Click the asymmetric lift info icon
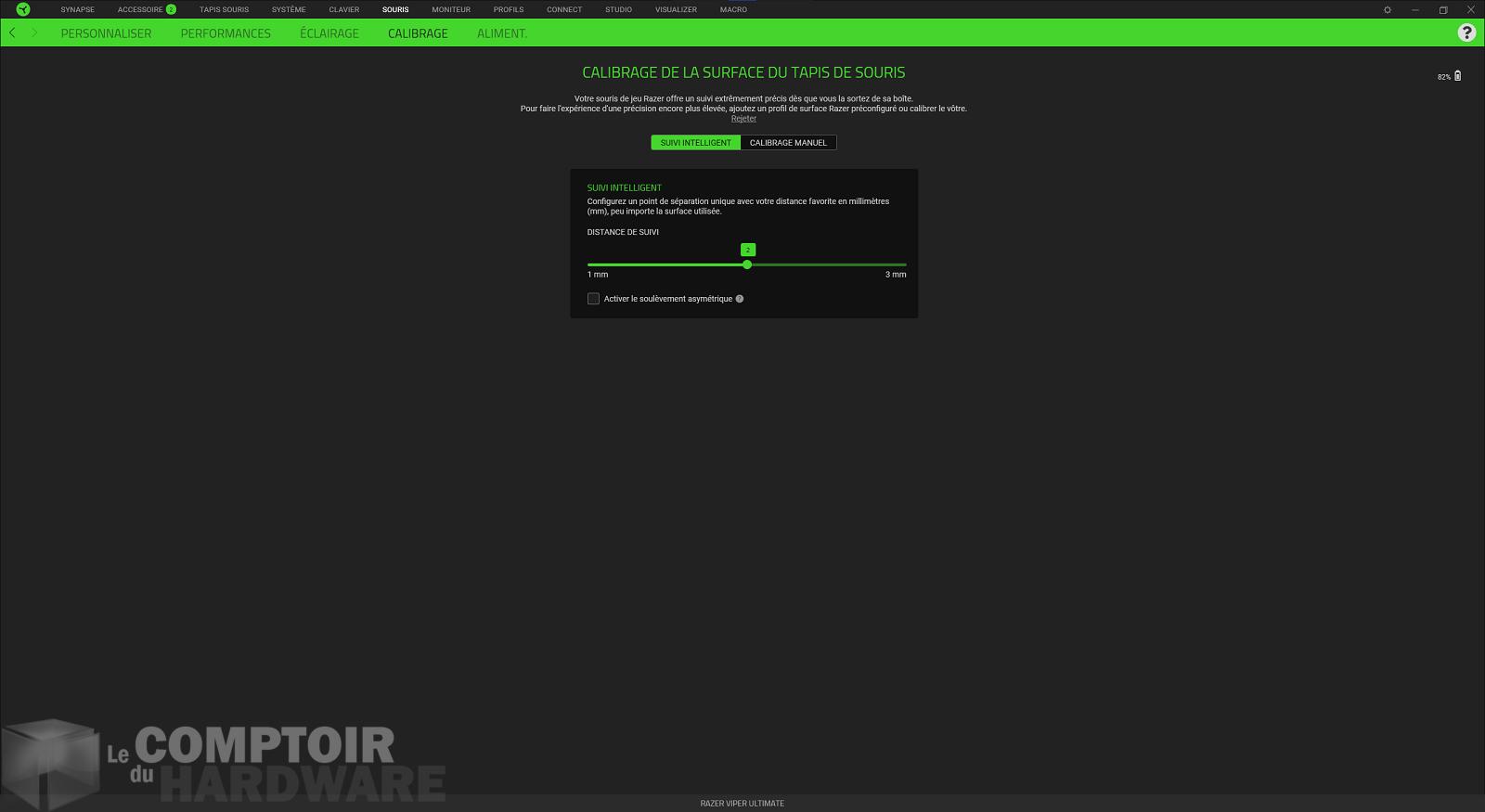1485x812 pixels. (740, 299)
